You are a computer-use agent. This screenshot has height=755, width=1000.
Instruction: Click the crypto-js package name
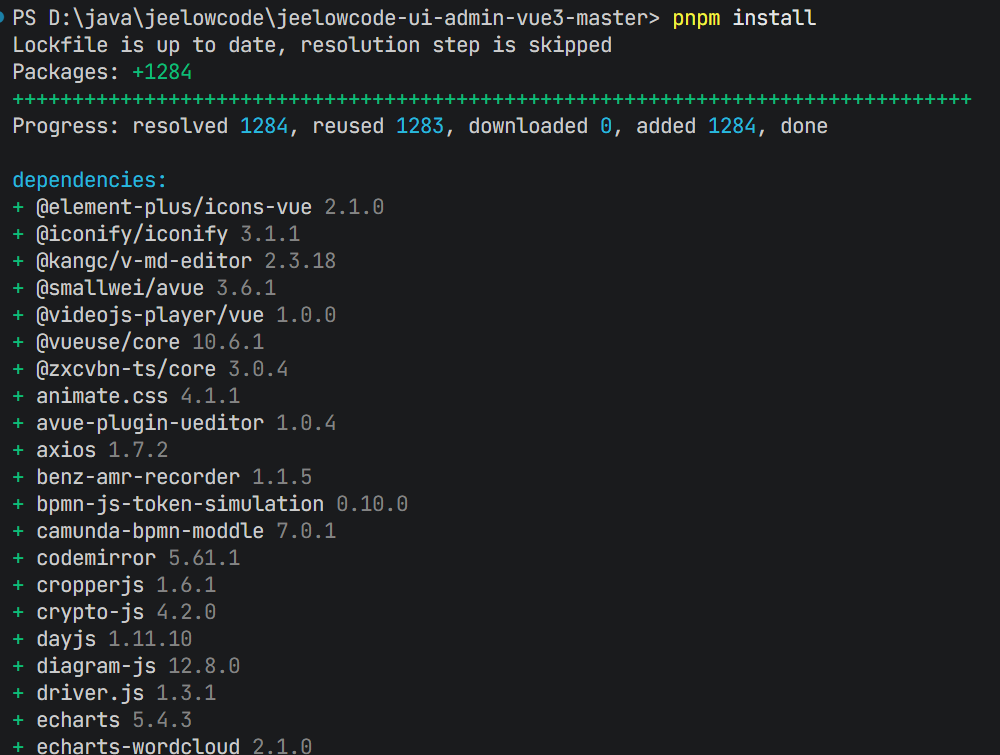[x=90, y=612]
